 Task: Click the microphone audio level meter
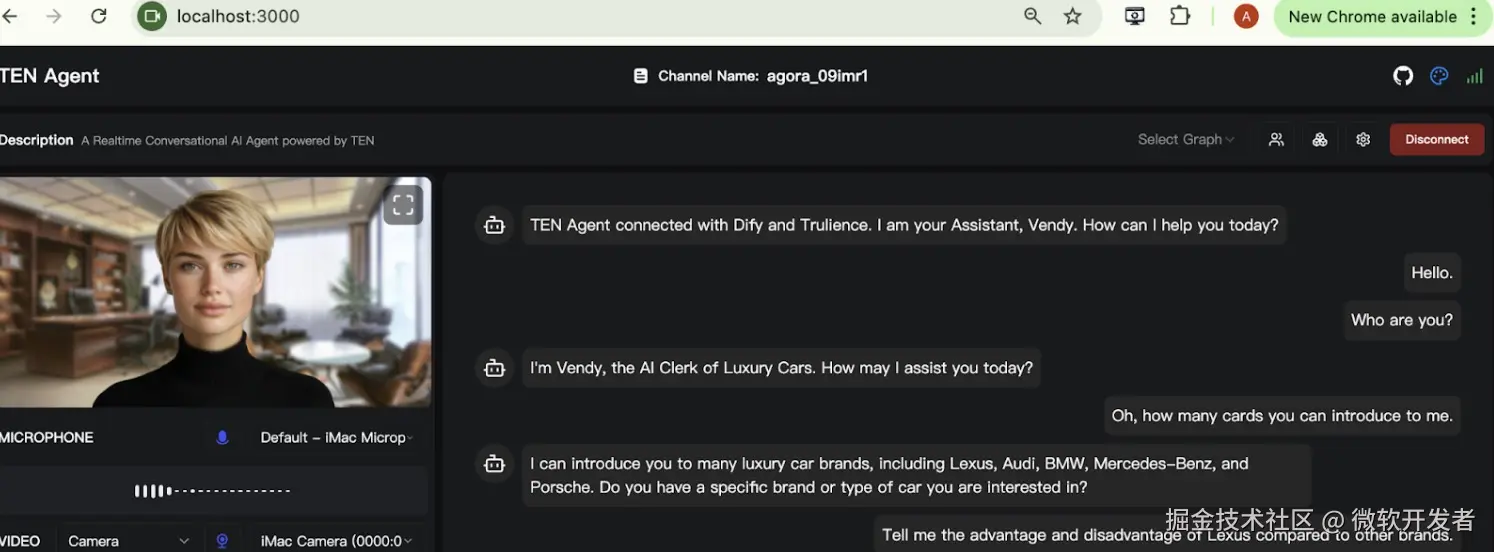coord(212,491)
